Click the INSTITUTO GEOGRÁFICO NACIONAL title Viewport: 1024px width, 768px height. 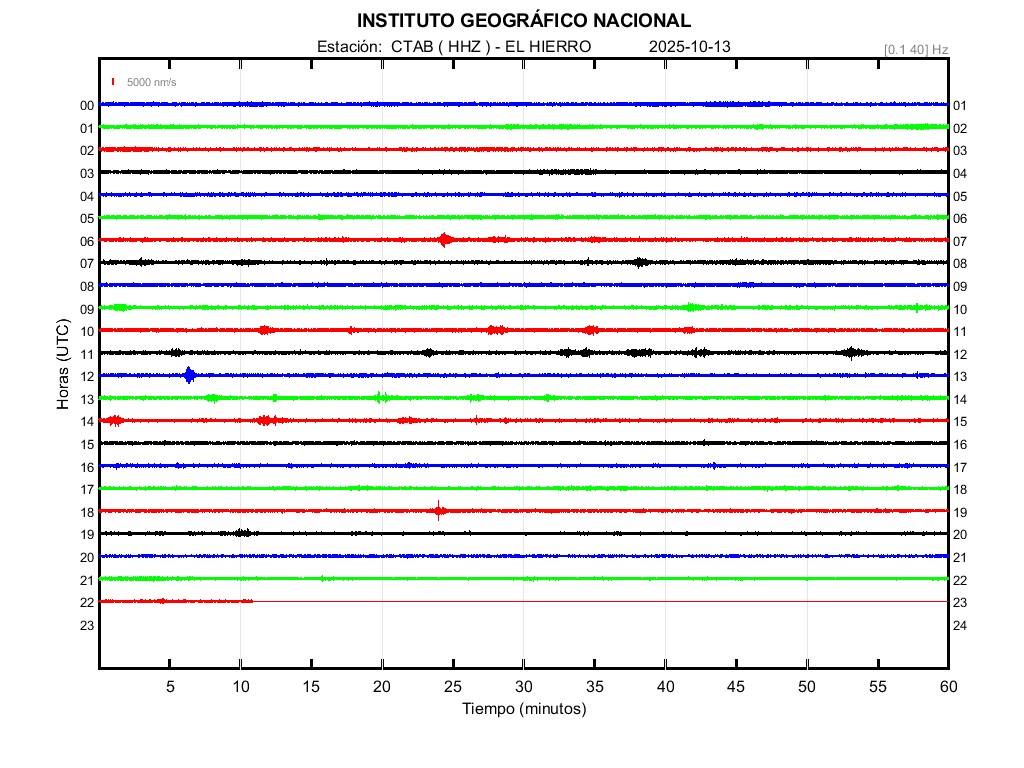click(524, 21)
